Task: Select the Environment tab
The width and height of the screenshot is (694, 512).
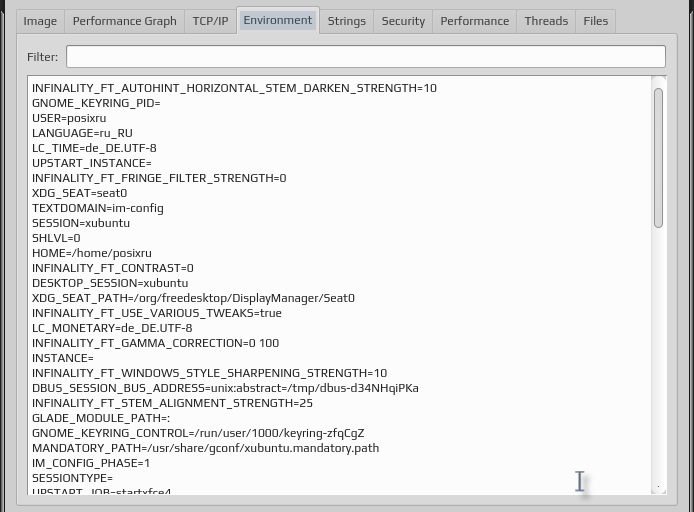Action: pos(278,20)
